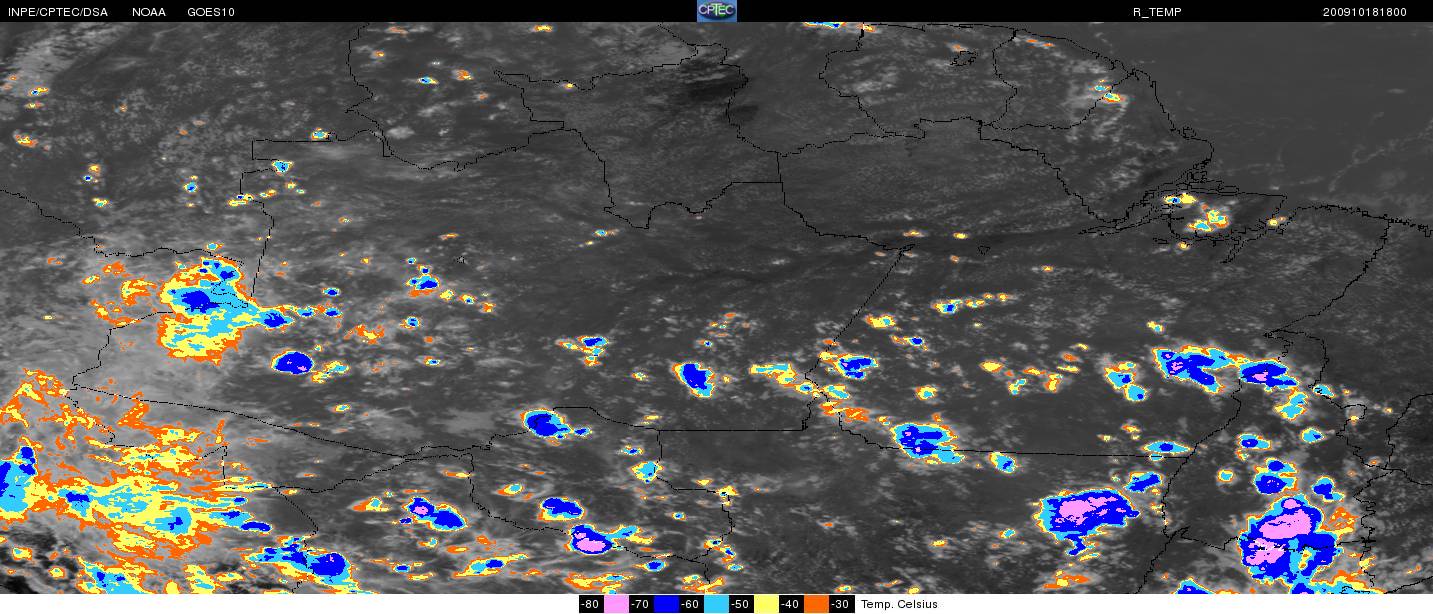Select the yellow legend color swatch
The image size is (1433, 614).
766,604
